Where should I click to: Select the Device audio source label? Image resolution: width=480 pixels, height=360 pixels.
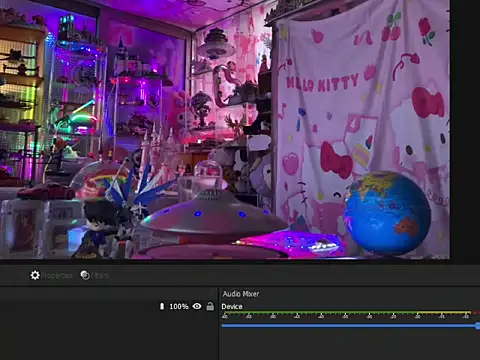click(232, 307)
